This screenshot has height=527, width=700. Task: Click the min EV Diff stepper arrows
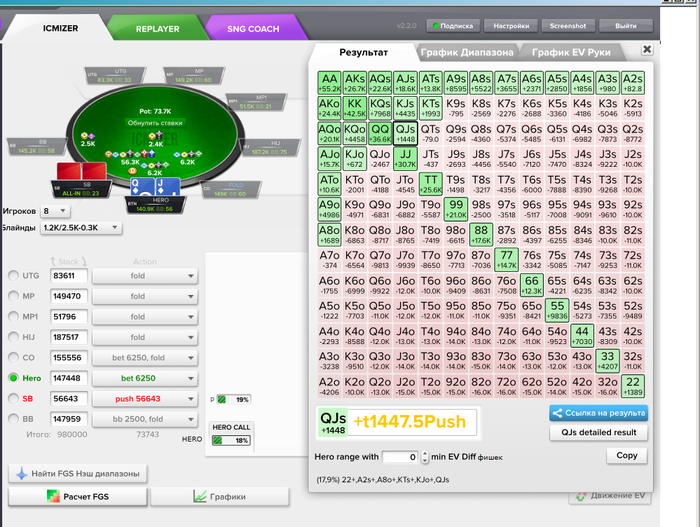point(425,457)
